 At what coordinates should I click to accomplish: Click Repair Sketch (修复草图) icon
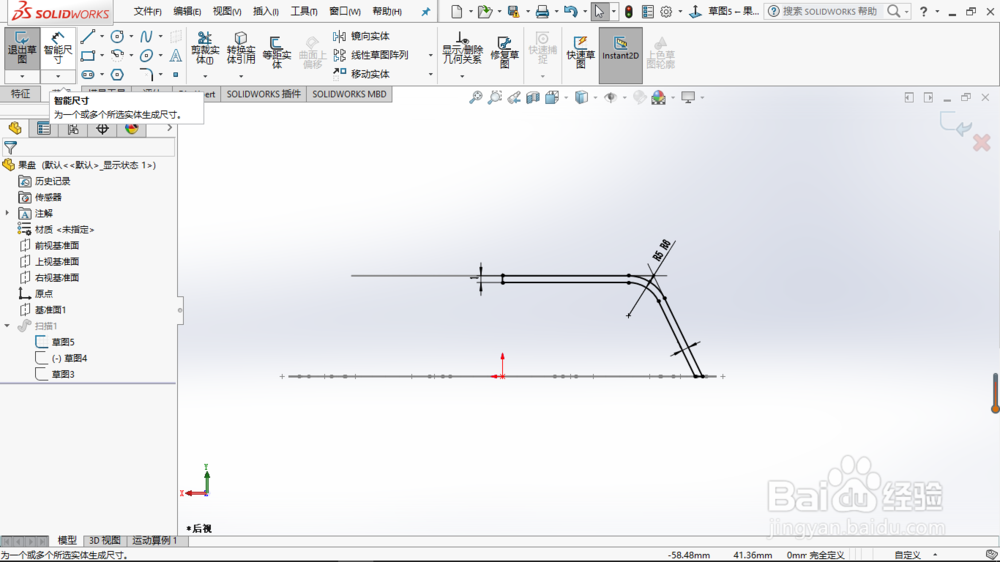coord(504,51)
